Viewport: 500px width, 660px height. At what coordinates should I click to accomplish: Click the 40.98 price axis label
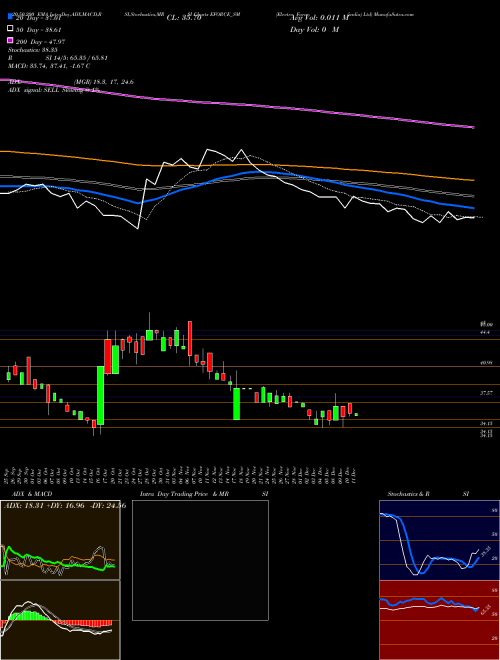486,362
